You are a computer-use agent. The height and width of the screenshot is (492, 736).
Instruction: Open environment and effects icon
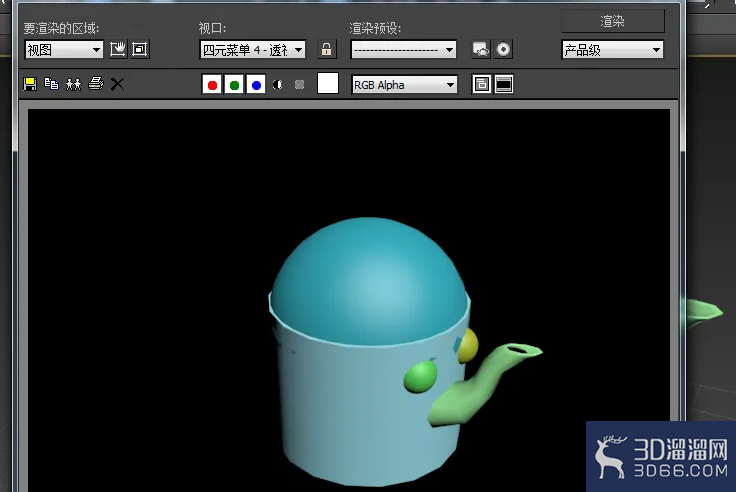(503, 49)
